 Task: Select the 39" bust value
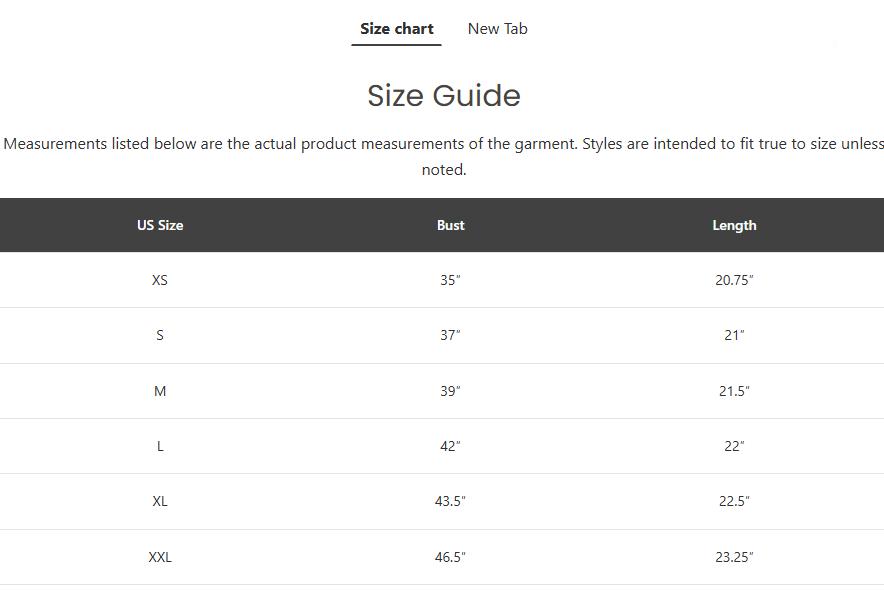(450, 391)
